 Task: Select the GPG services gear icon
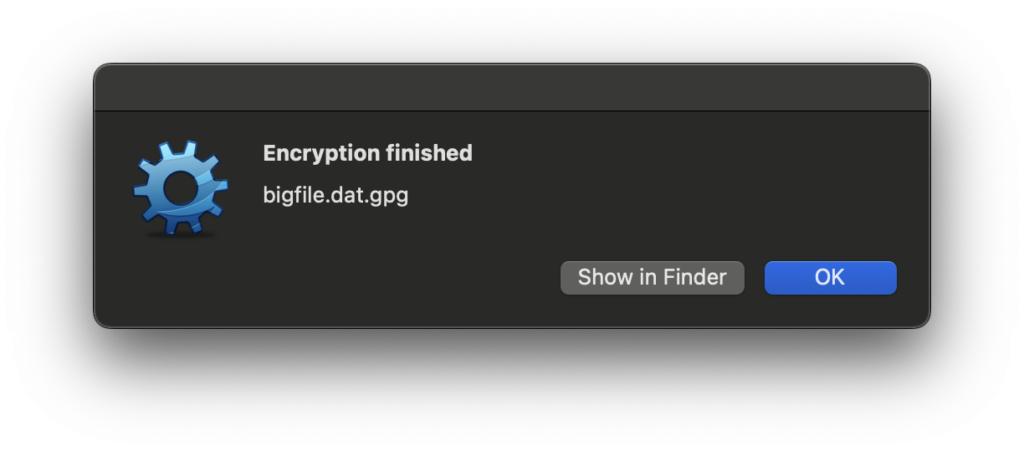click(x=174, y=188)
